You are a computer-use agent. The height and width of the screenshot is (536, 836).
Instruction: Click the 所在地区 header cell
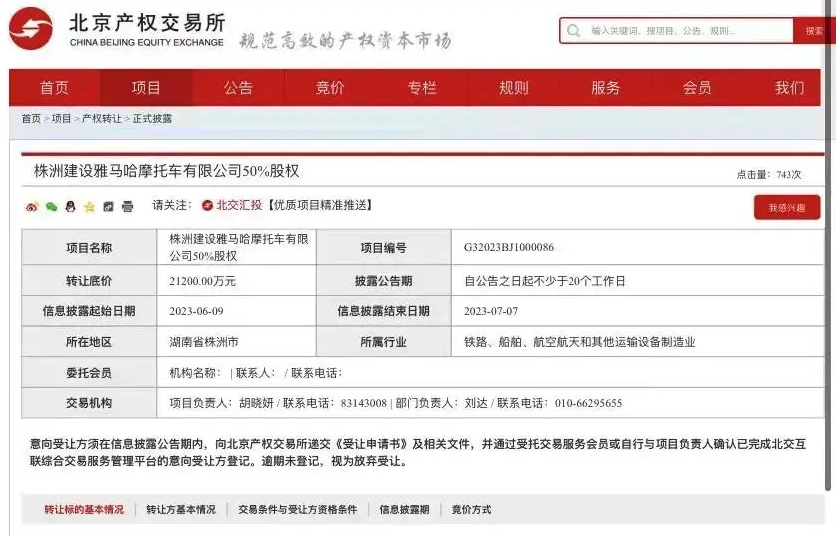(89, 342)
